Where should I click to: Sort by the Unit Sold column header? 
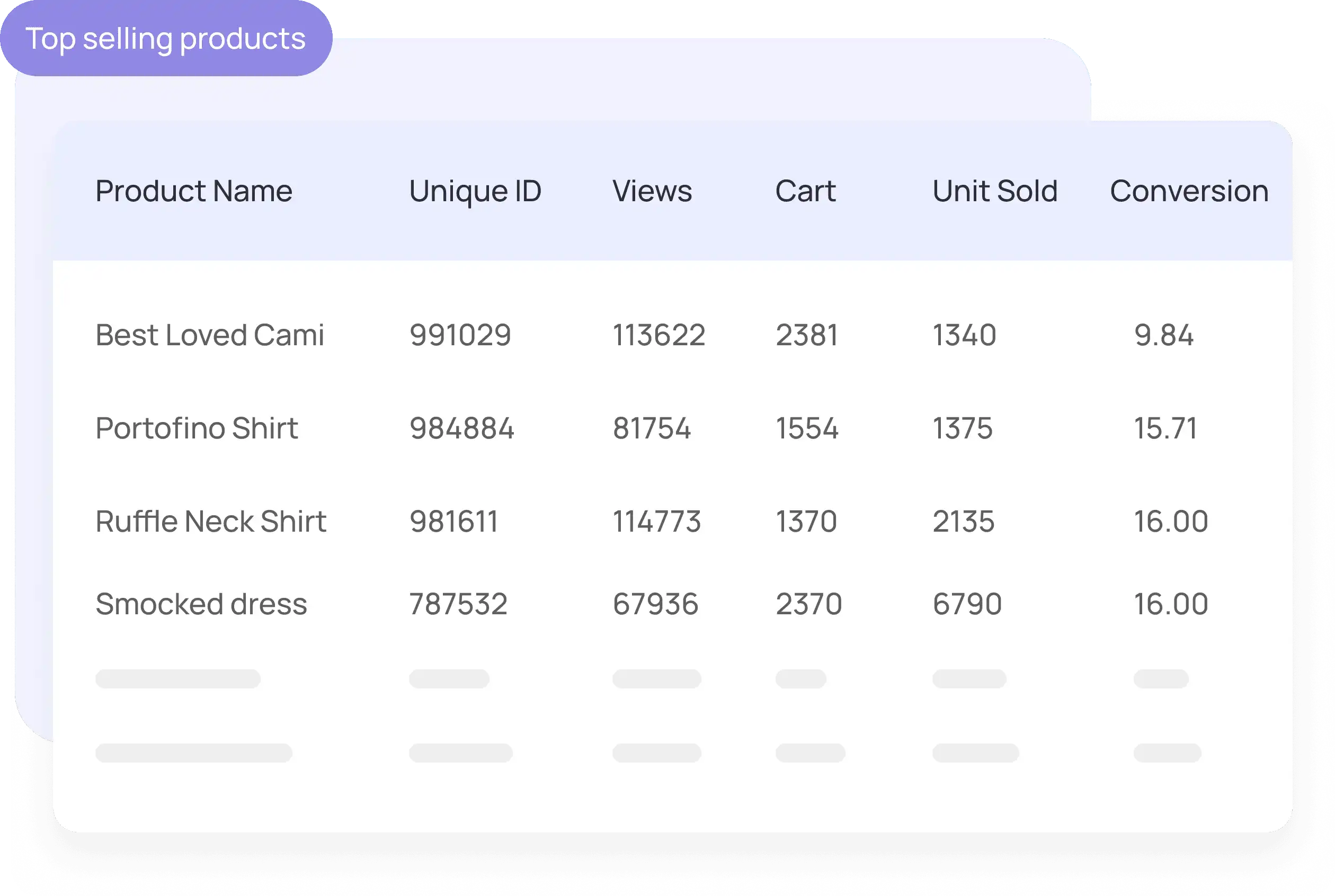click(x=995, y=191)
